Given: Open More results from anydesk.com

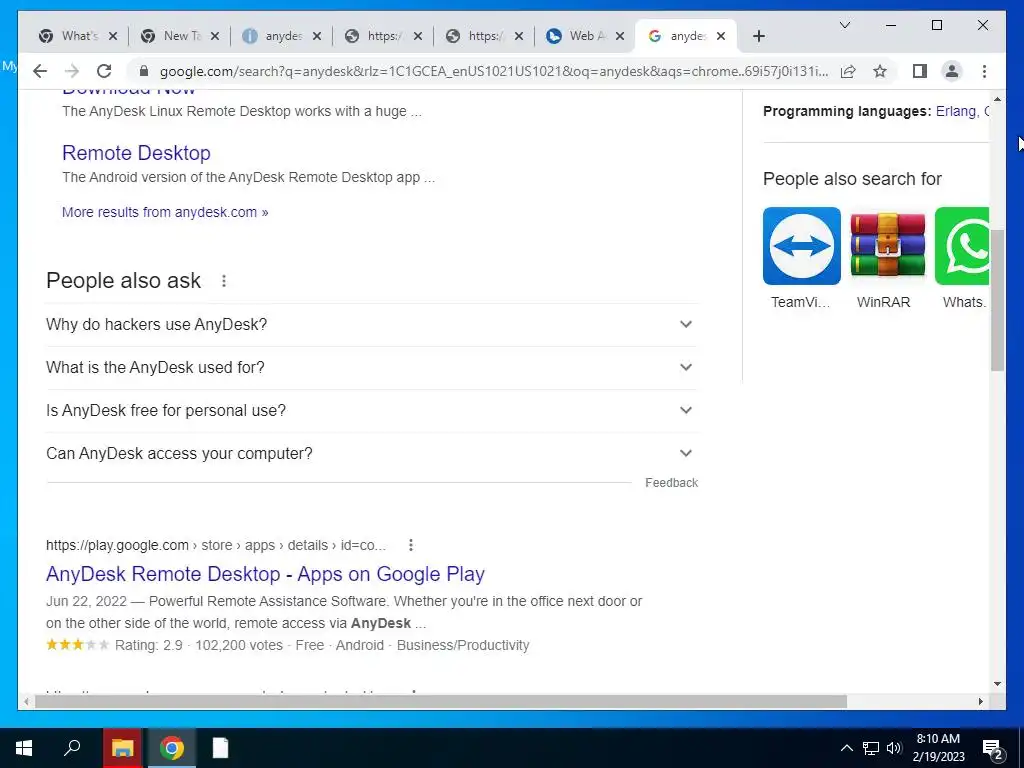Looking at the screenshot, I should (165, 212).
